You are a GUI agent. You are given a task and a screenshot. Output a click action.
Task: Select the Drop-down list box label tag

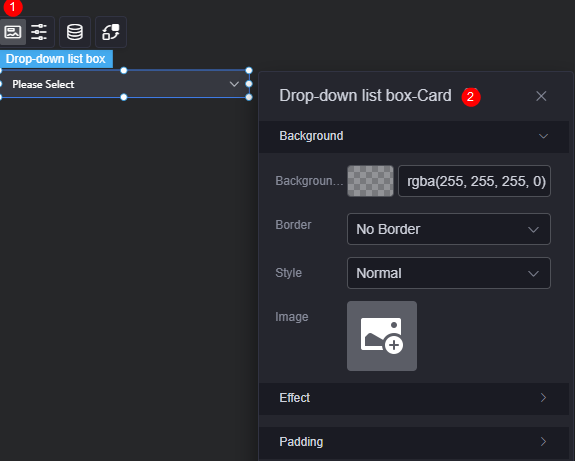56,59
